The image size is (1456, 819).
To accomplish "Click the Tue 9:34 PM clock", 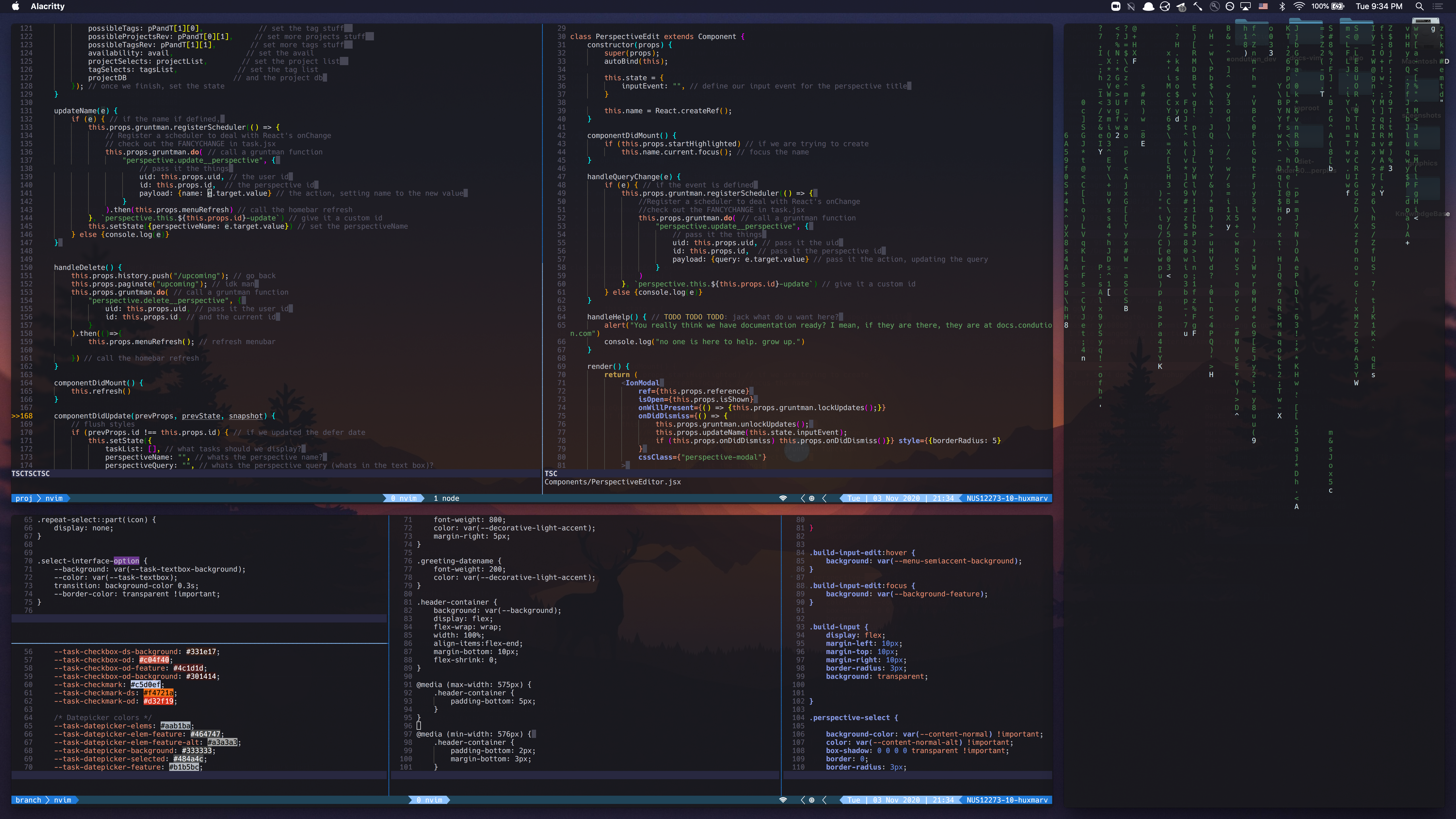I will coord(1379,6).
